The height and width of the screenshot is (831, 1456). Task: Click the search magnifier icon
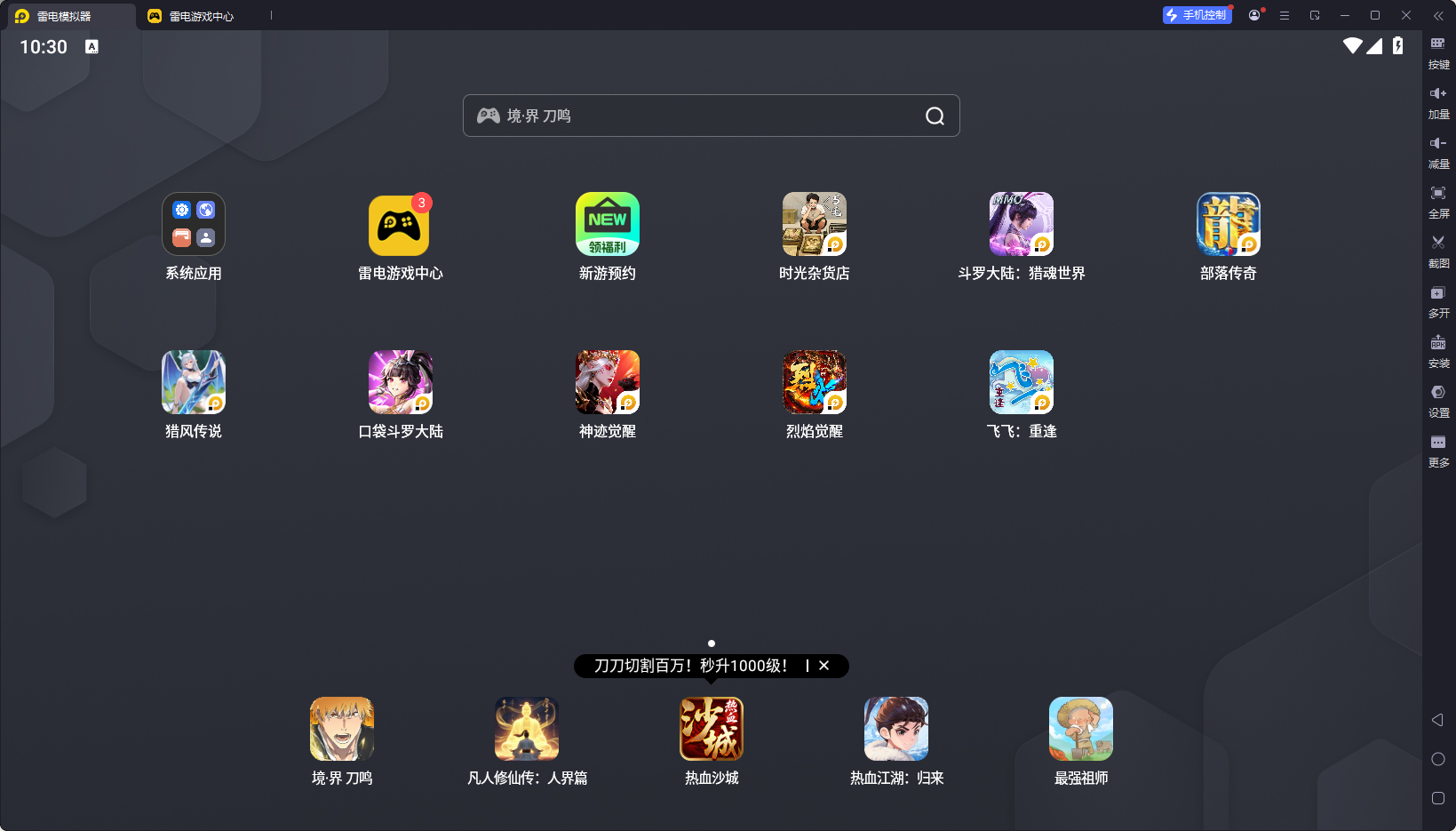[x=935, y=116]
